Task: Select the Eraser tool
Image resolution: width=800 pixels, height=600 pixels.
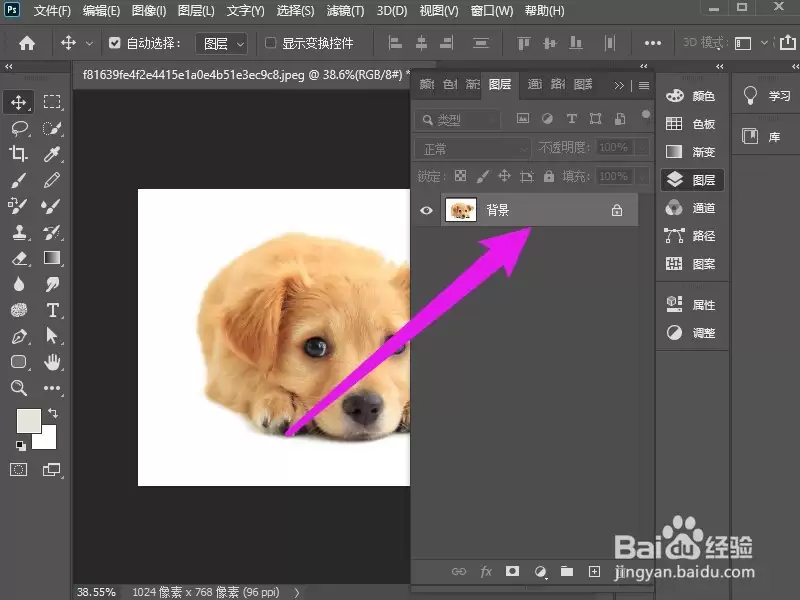Action: click(19, 258)
